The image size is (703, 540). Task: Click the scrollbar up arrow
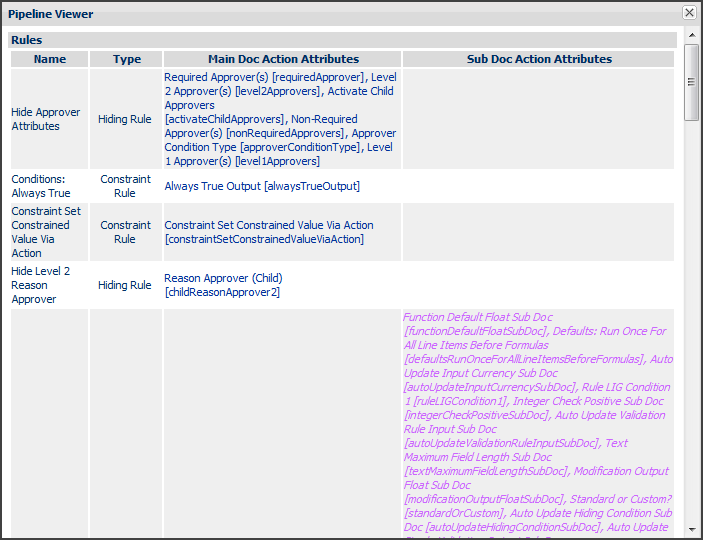click(692, 35)
